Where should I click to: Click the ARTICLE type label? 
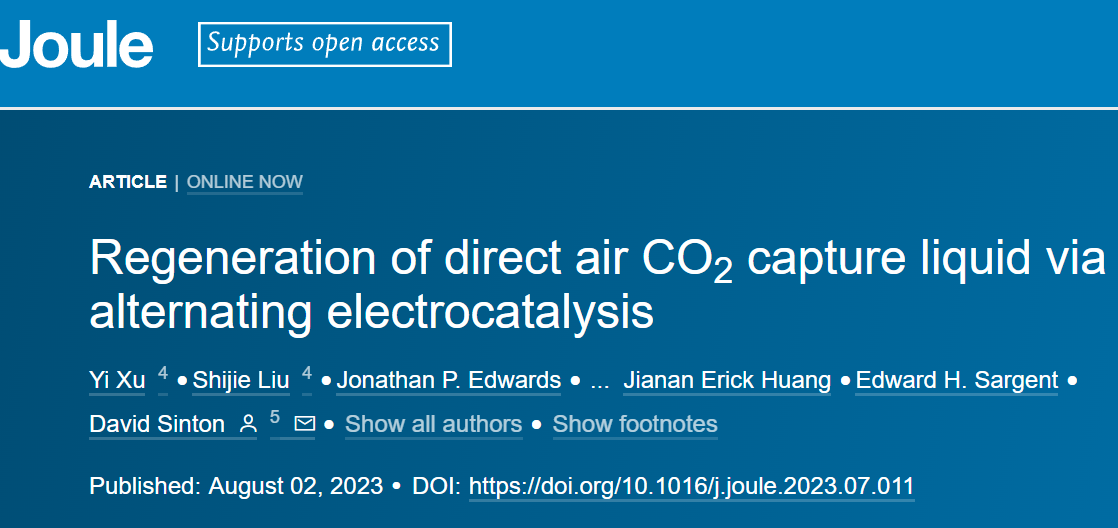click(x=128, y=182)
